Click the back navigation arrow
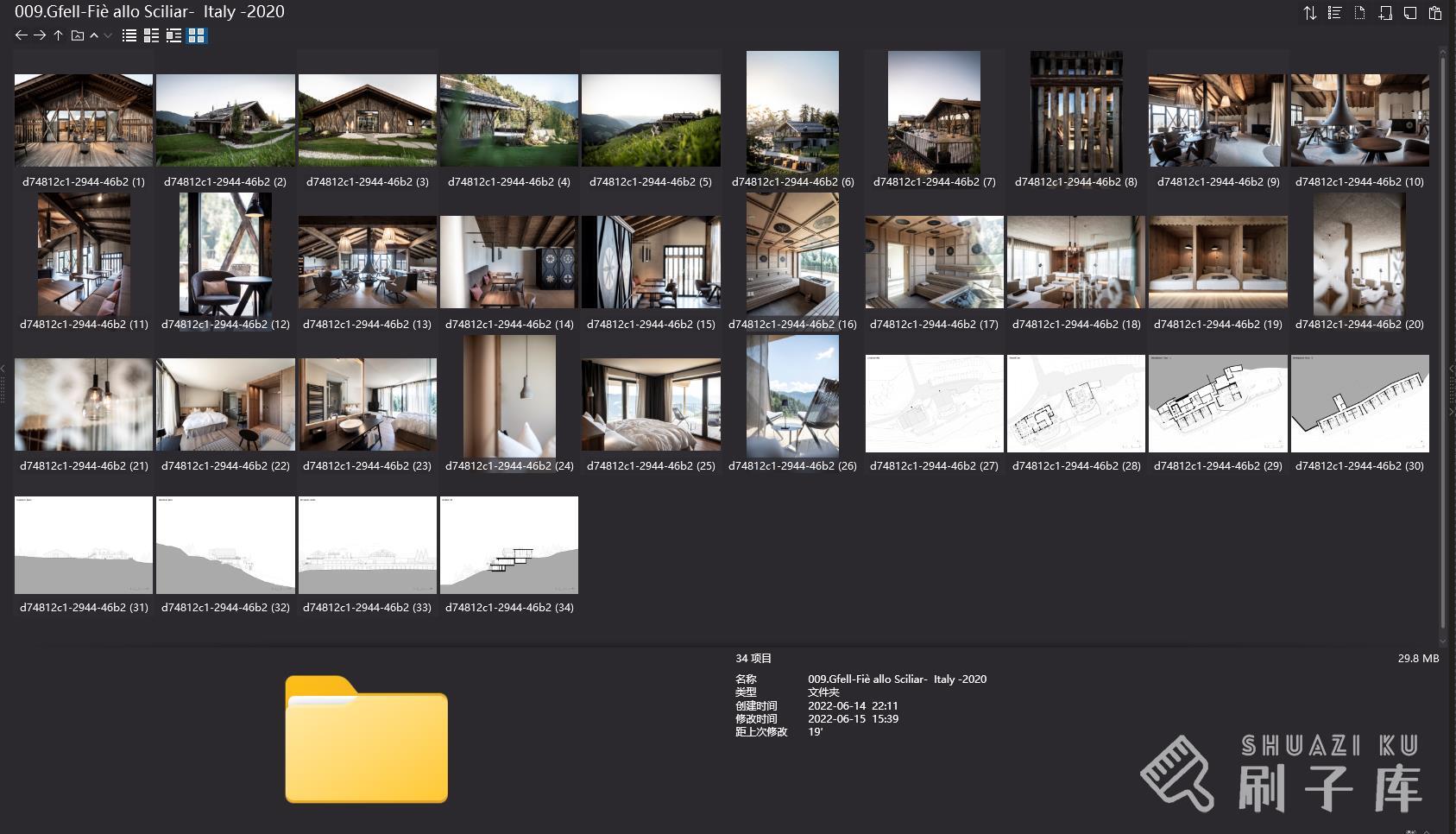This screenshot has height=834, width=1456. pyautogui.click(x=22, y=35)
